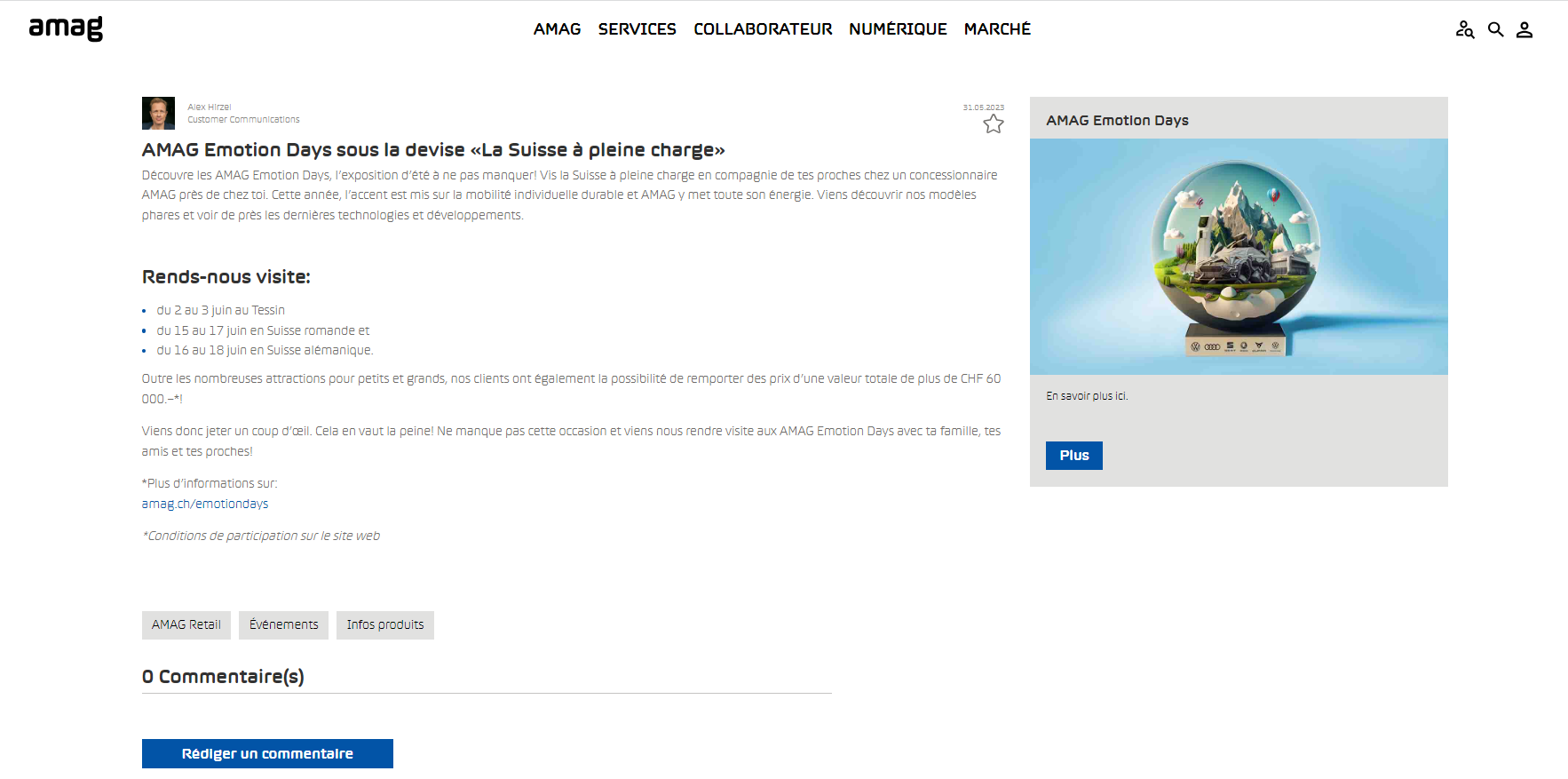Image resolution: width=1568 pixels, height=779 pixels.
Task: Click the AMAG Emotion Days sidebar title
Action: [1118, 120]
